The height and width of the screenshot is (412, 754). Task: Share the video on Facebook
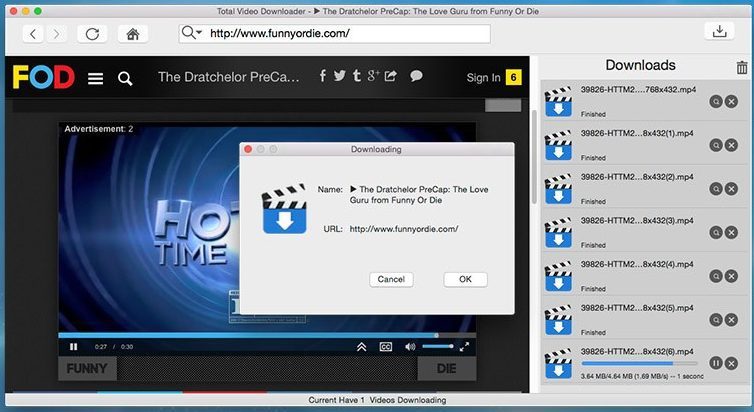point(323,75)
